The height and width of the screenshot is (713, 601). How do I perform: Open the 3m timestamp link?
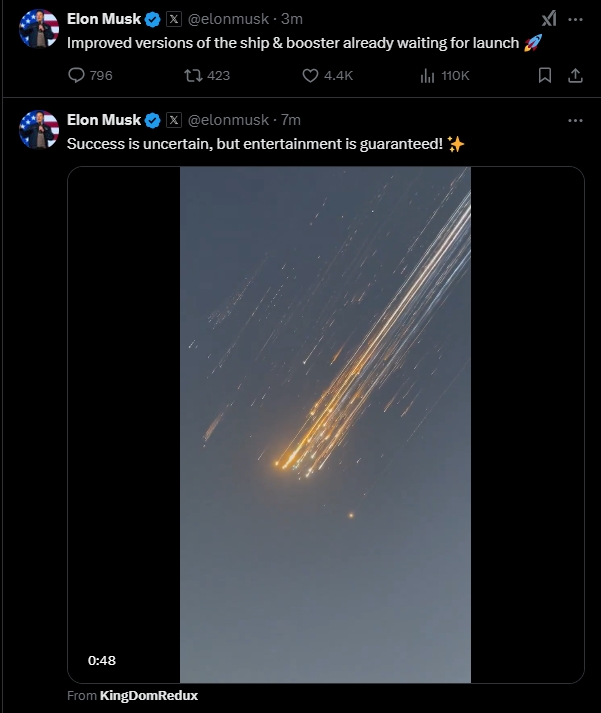tap(293, 19)
